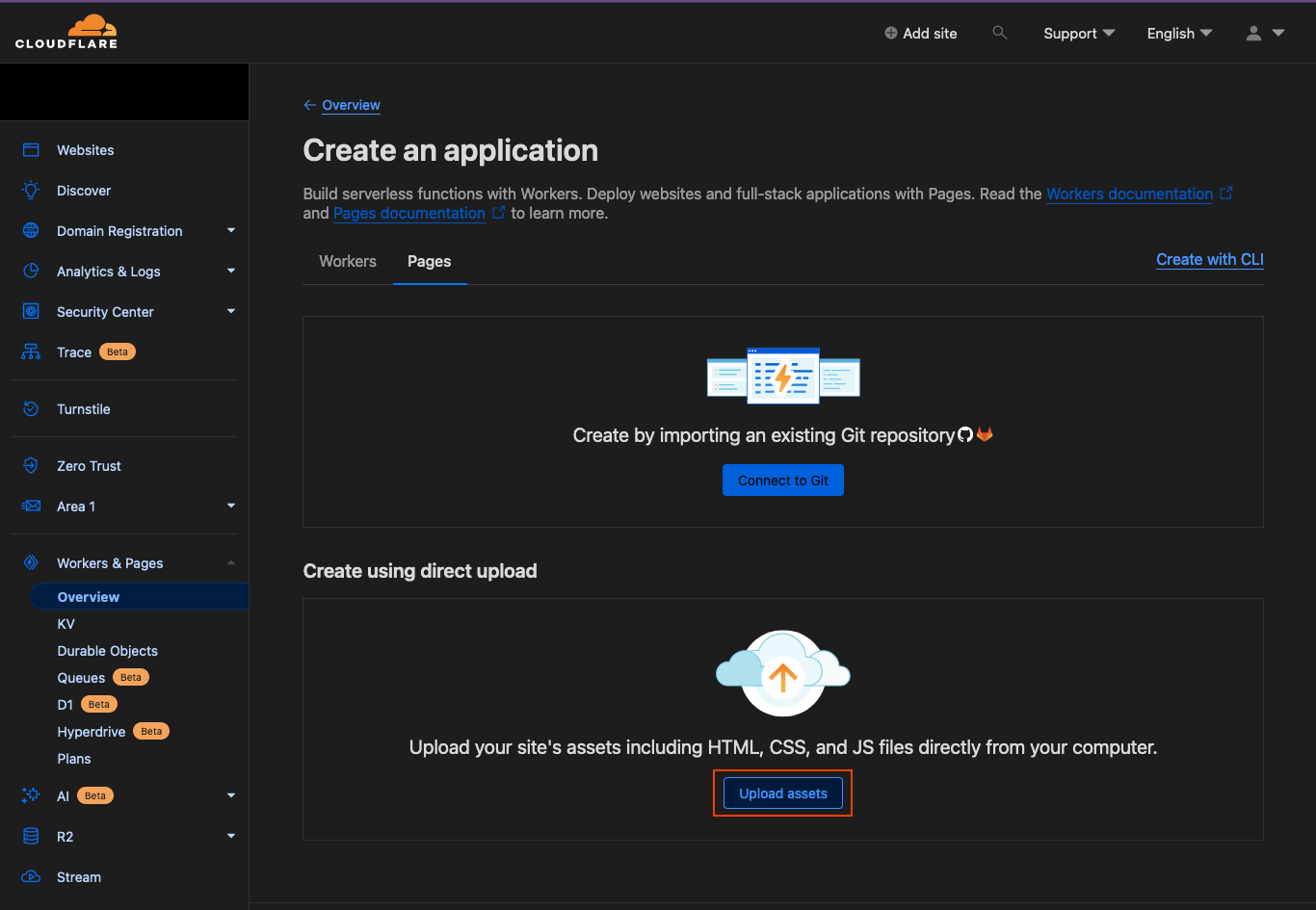This screenshot has width=1316, height=910.
Task: Click the Beta badge next to Trace
Action: tap(118, 352)
